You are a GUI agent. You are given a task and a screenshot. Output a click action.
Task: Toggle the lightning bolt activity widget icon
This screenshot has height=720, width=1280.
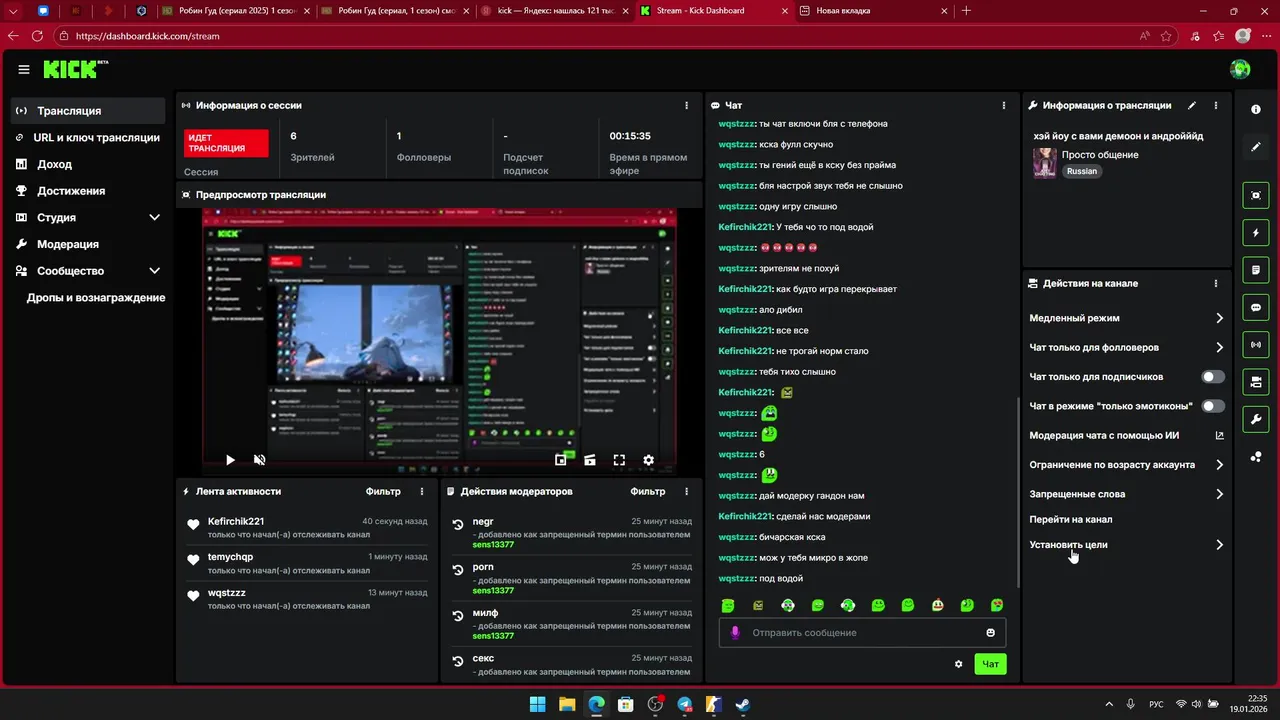pos(1256,233)
